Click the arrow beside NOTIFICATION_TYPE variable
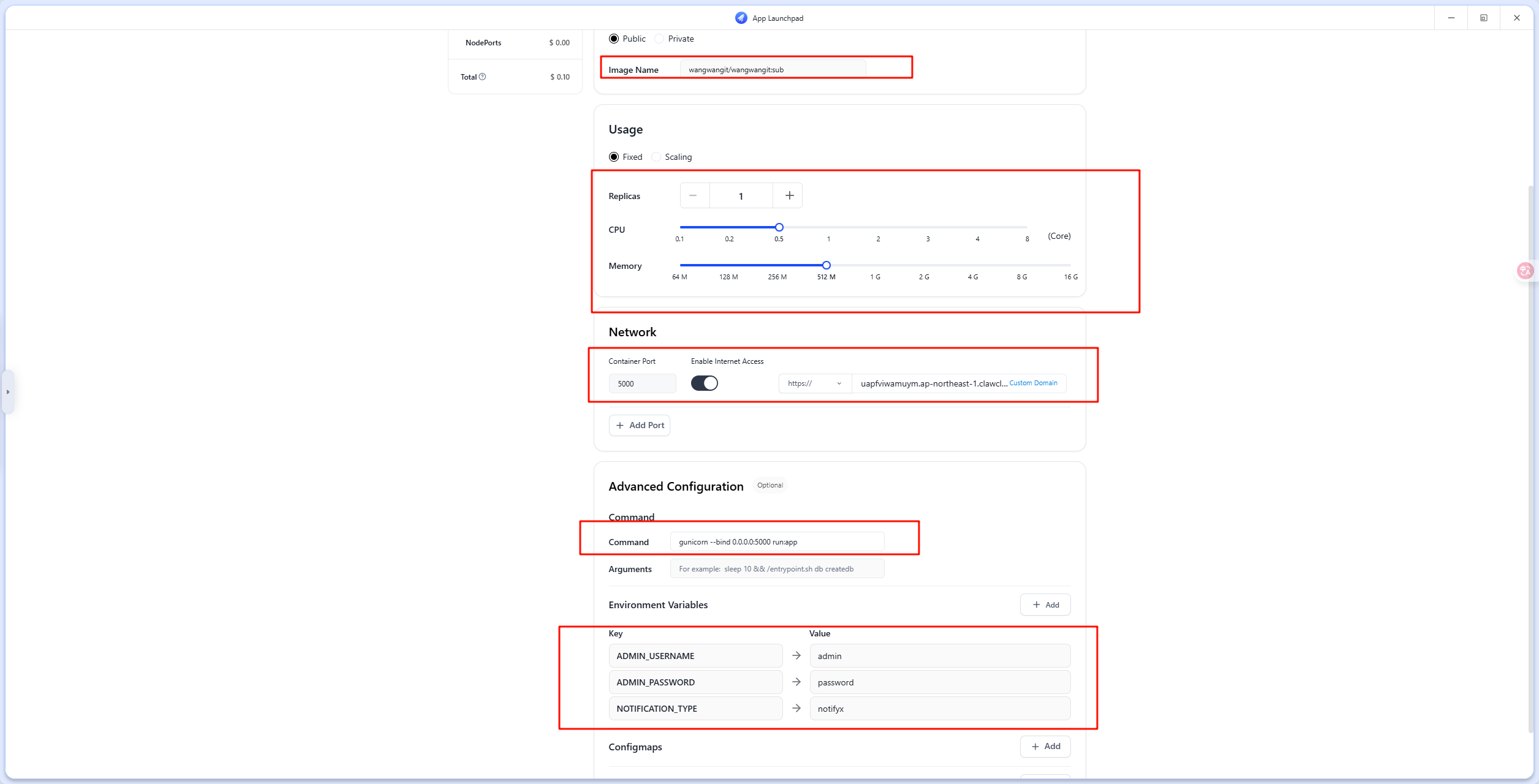The width and height of the screenshot is (1539, 784). point(796,708)
